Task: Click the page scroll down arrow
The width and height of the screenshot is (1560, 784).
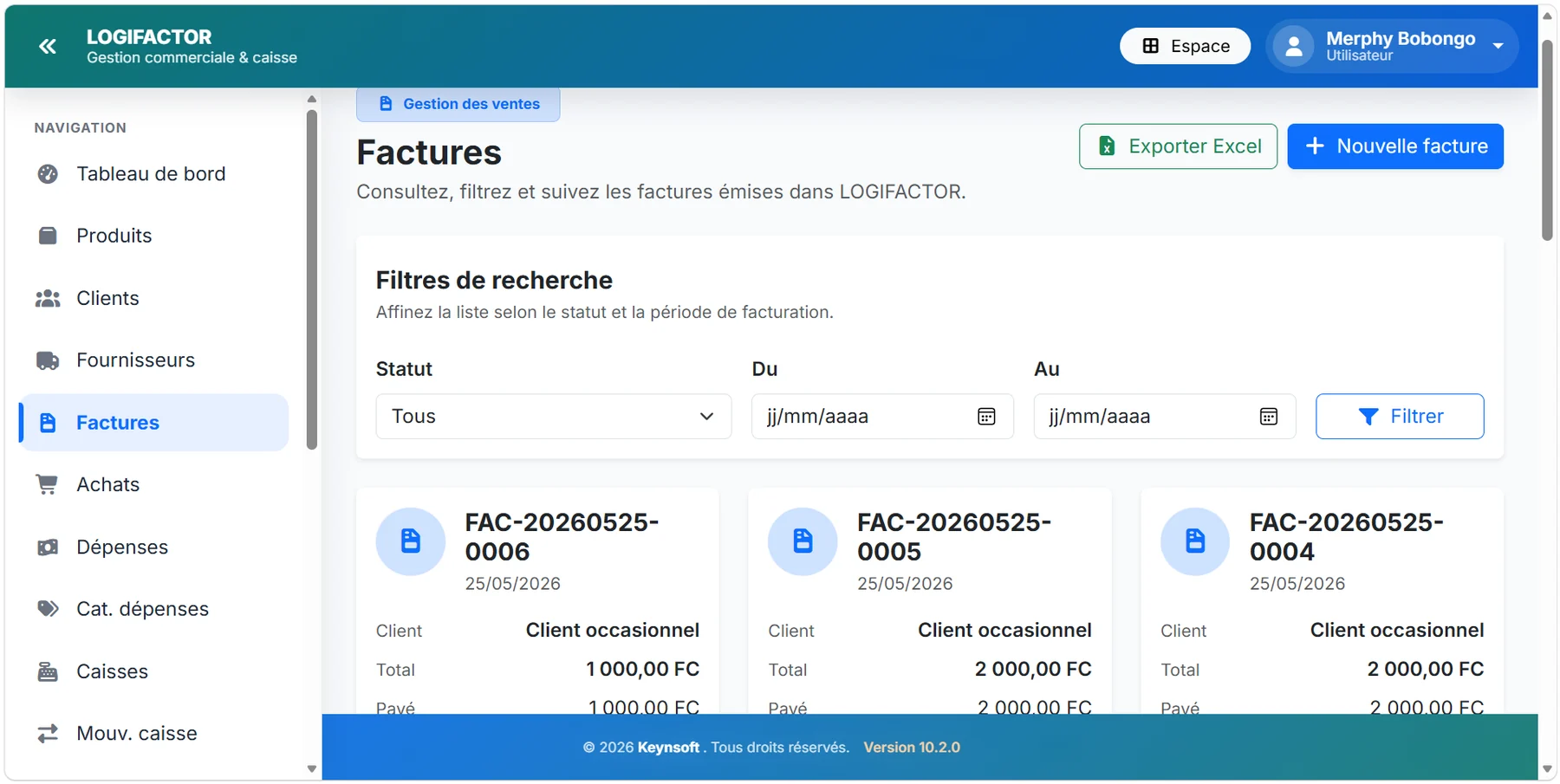Action: pos(1548,769)
